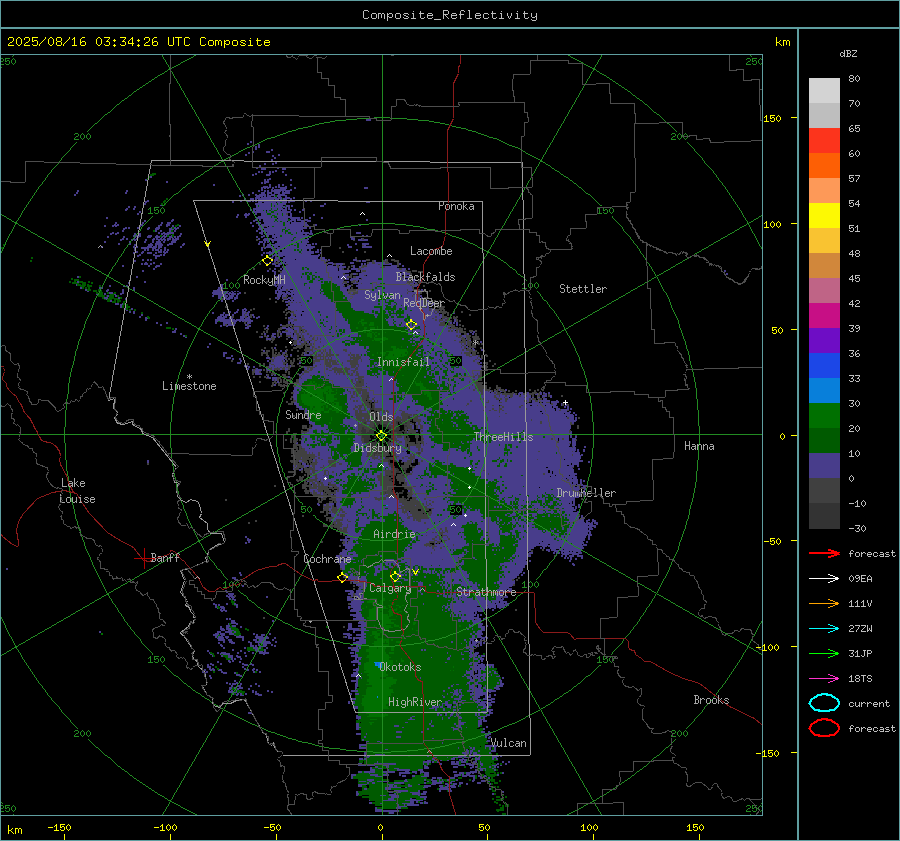Click the 150 tick on right km axis
Viewport: 900px width, 841px height.
pyautogui.click(x=773, y=118)
